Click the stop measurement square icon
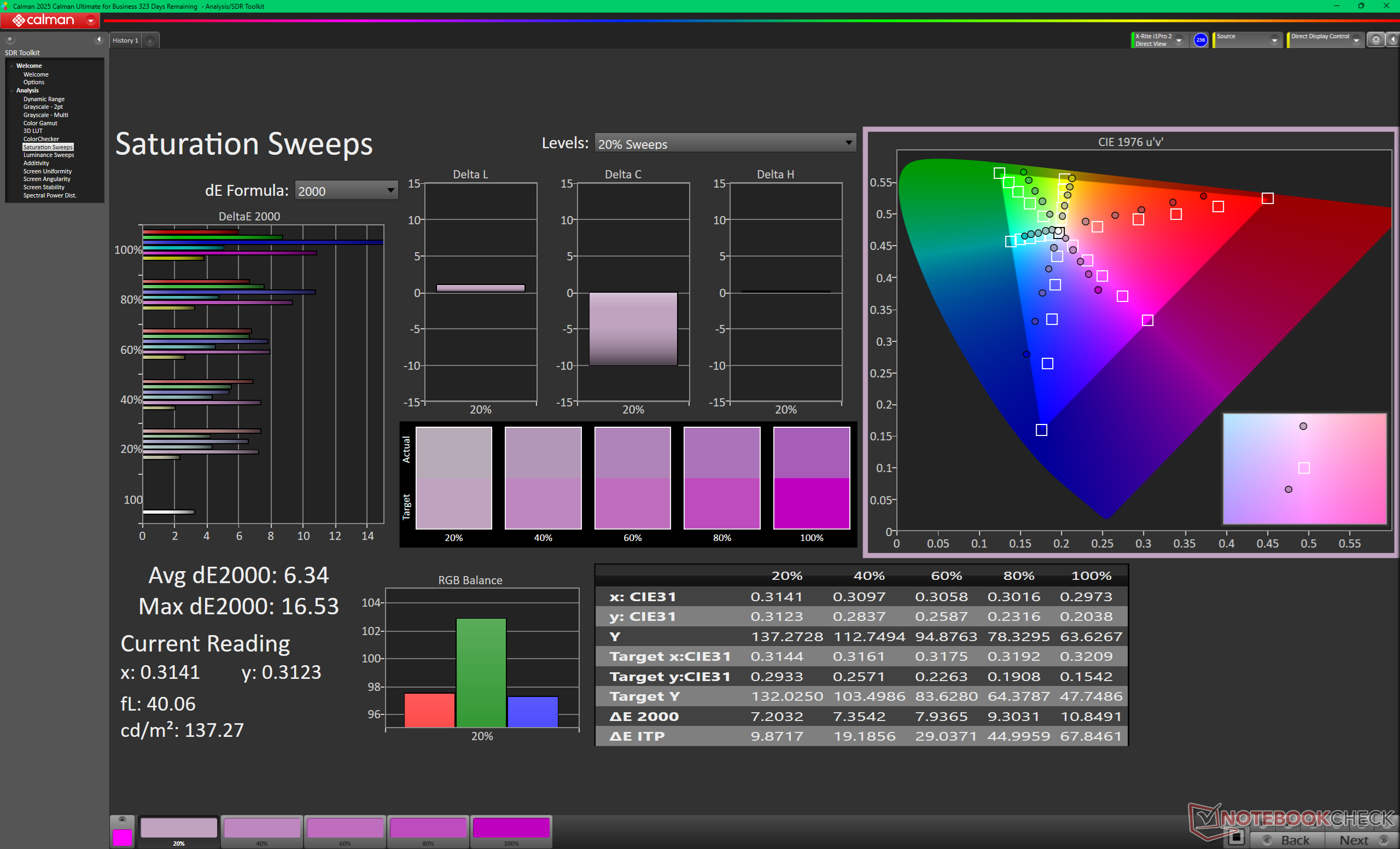The height and width of the screenshot is (849, 1400). (1236, 837)
